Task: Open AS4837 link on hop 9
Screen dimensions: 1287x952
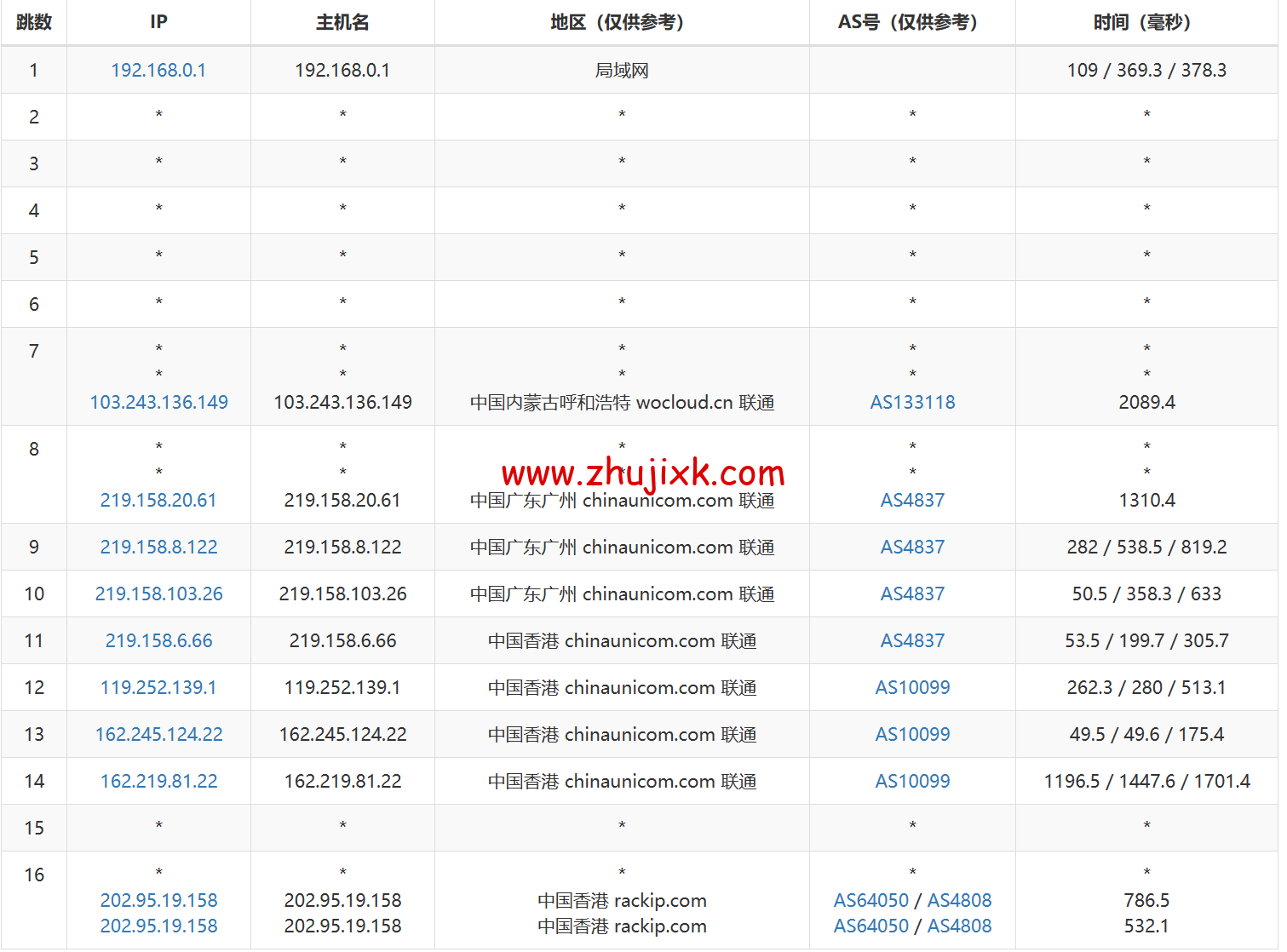Action: [x=912, y=547]
